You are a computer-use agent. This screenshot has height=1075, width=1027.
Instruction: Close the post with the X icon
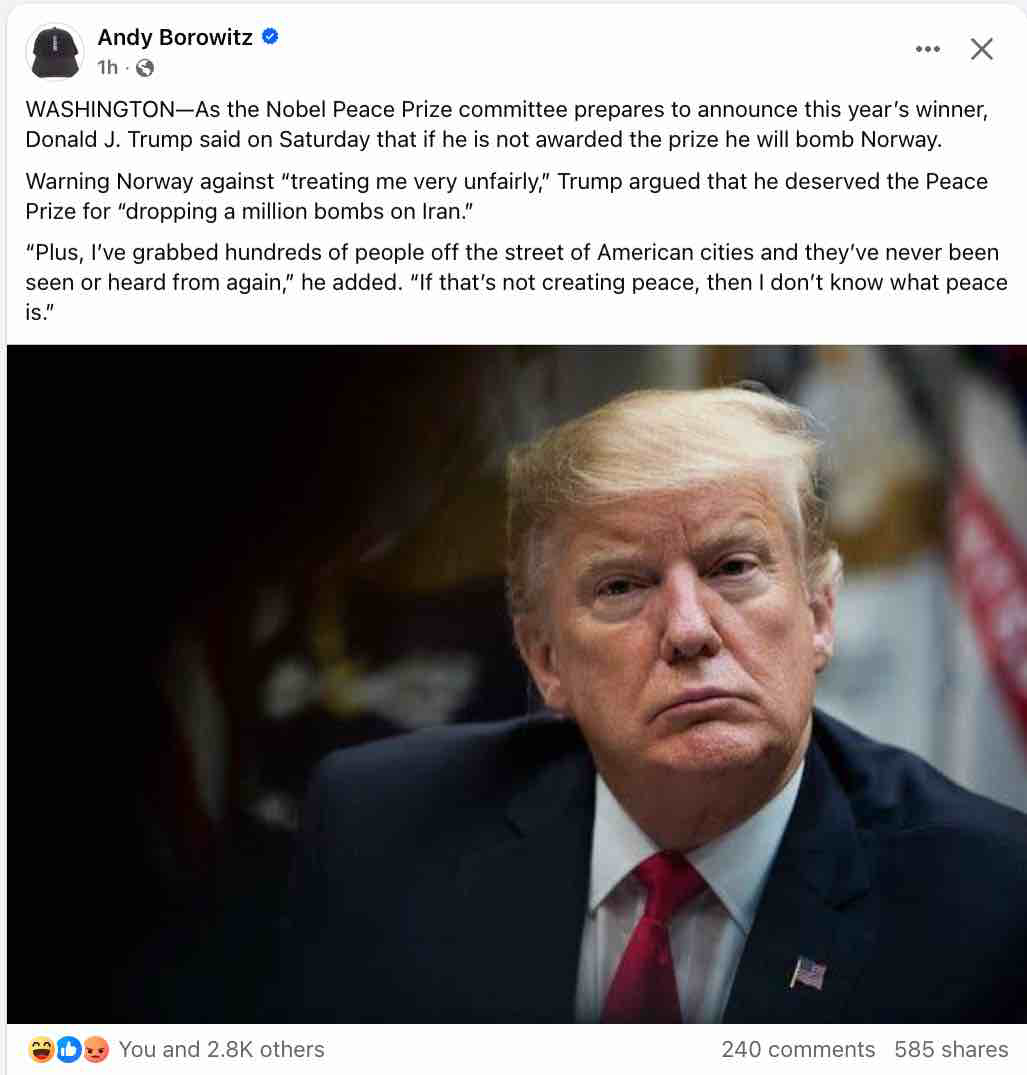click(x=982, y=49)
